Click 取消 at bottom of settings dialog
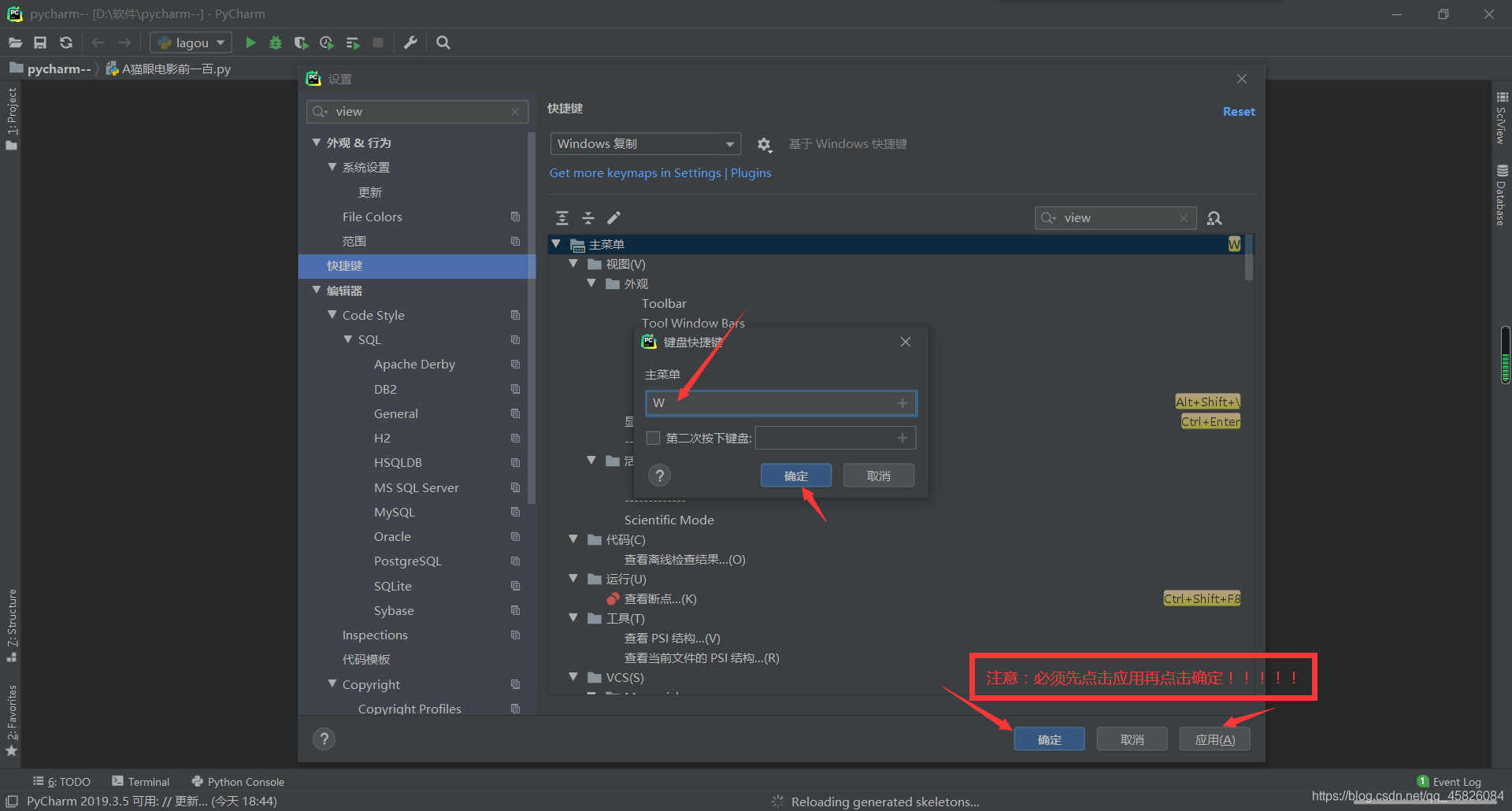Viewport: 1512px width, 811px height. [1132, 739]
